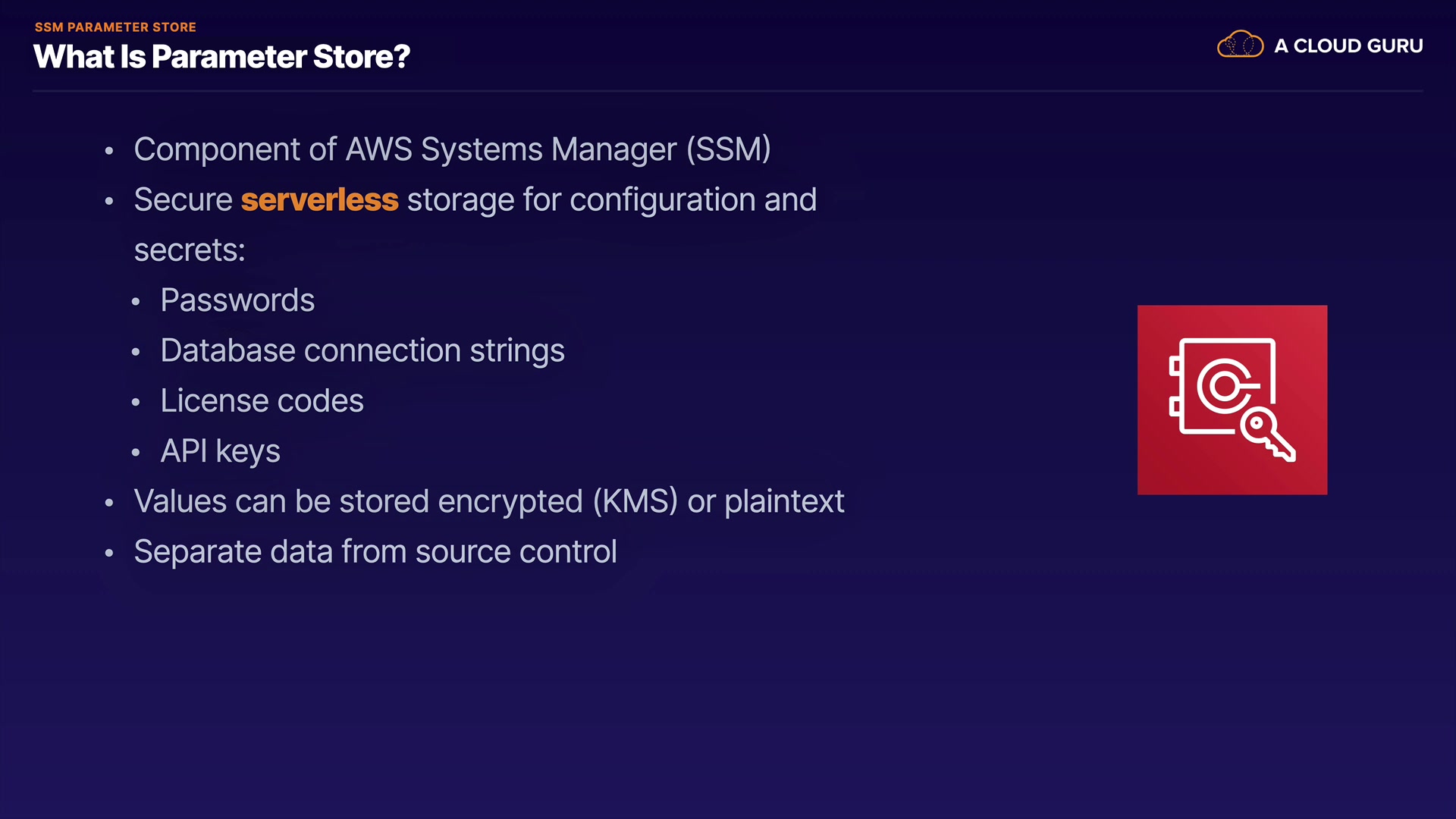
Task: Select the License codes list item
Action: coord(262,400)
